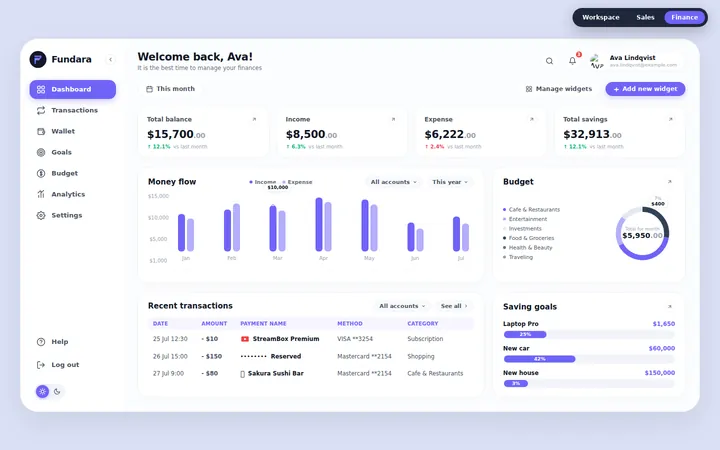Screen dimensions: 720x450
Task: Sort by the AMOUNT column header
Action: 214,324
